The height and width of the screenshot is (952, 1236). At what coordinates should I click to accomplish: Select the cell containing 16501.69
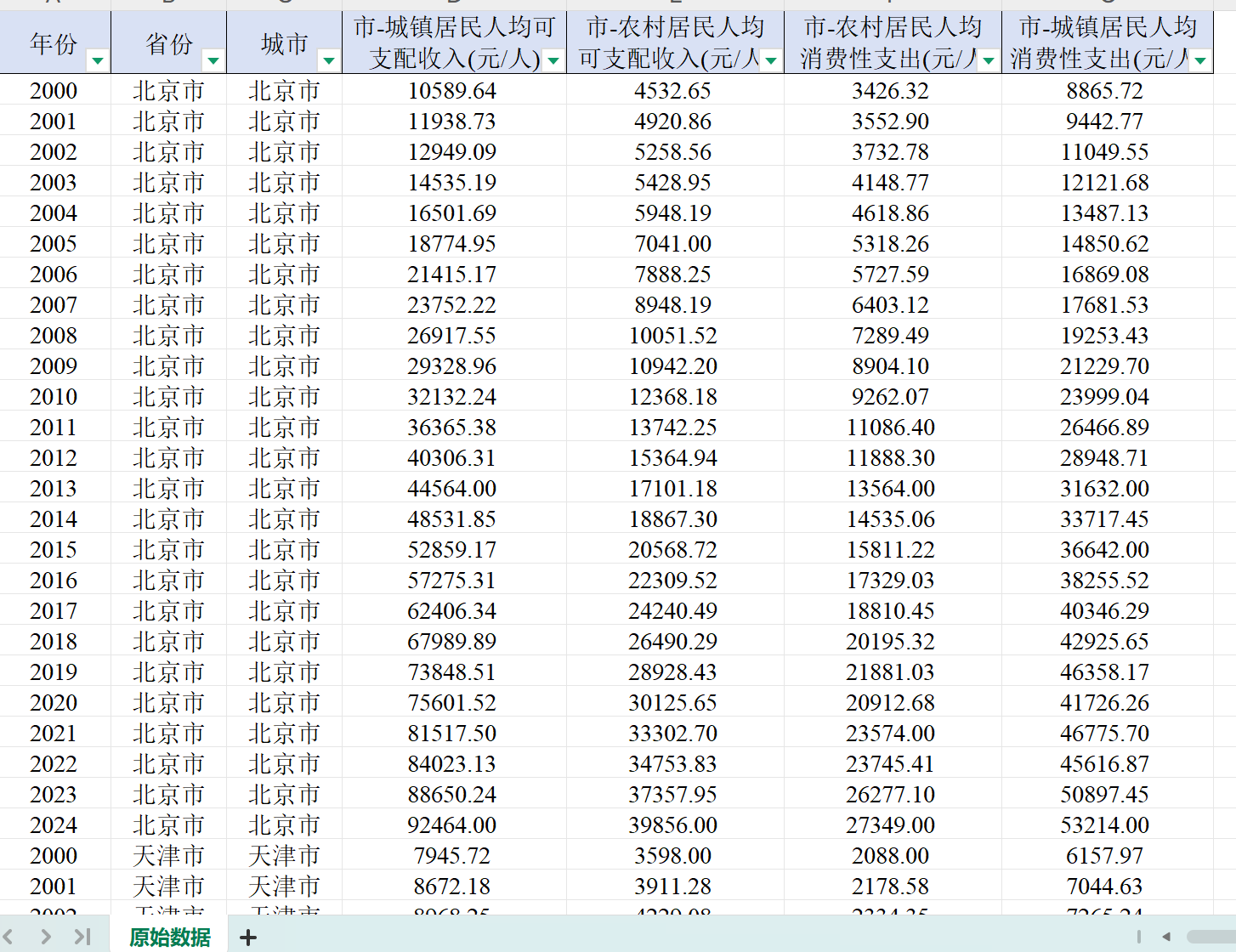click(455, 213)
